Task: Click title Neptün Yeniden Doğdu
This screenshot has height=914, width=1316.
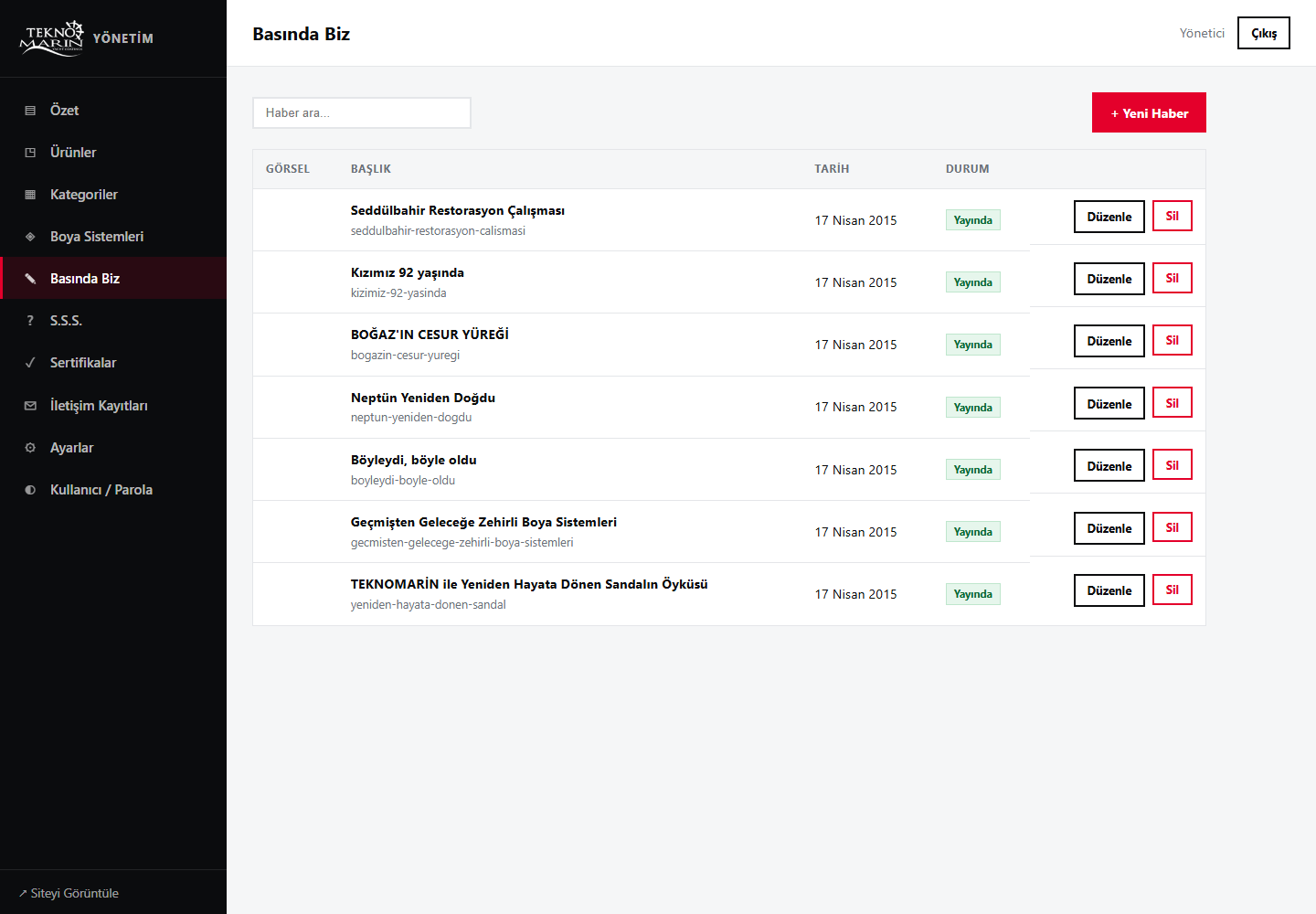Action: [x=423, y=398]
